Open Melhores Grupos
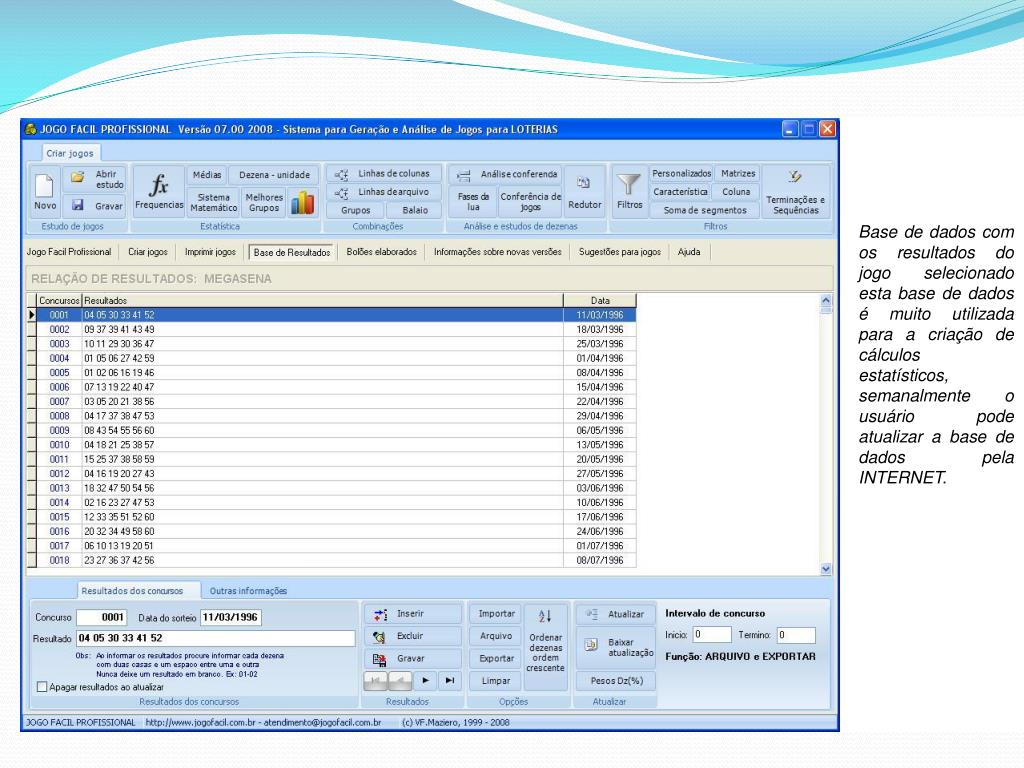Image resolution: width=1024 pixels, height=768 pixels. point(264,202)
